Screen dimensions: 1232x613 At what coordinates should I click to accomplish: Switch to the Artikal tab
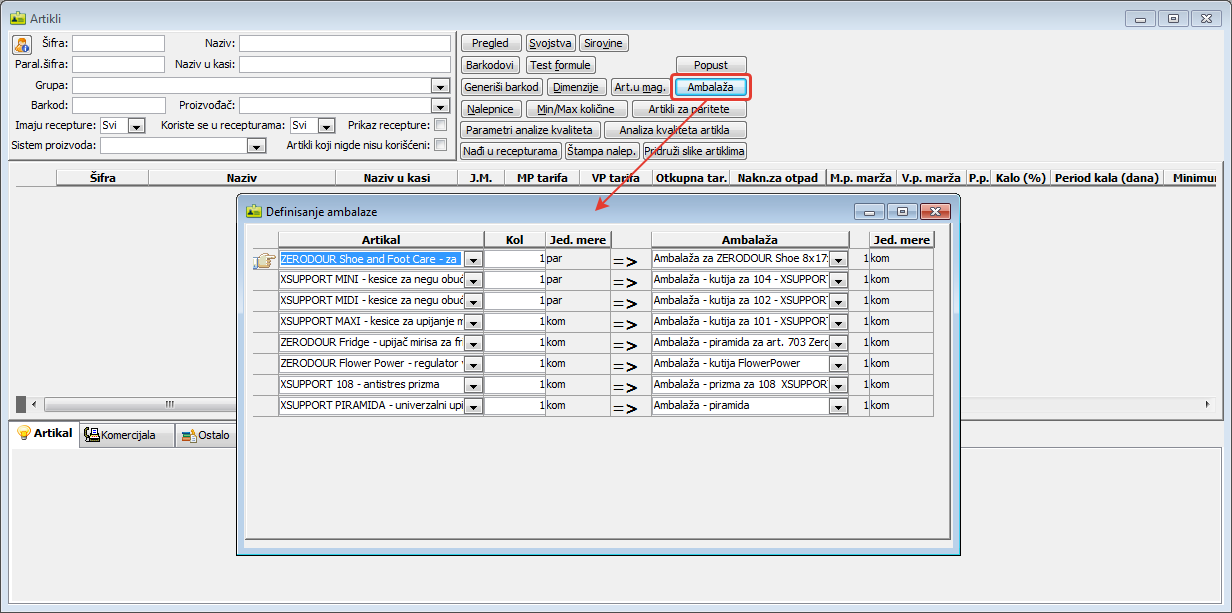(x=44, y=434)
